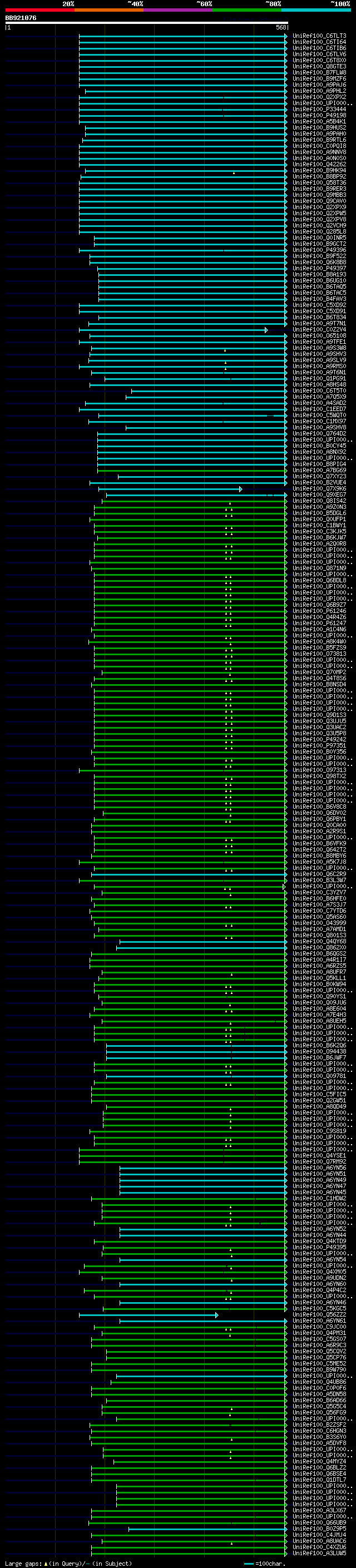Select the UniRef100_Q9CAV0 label
This screenshot has width=356, height=1568.
pyautogui.click(x=319, y=201)
